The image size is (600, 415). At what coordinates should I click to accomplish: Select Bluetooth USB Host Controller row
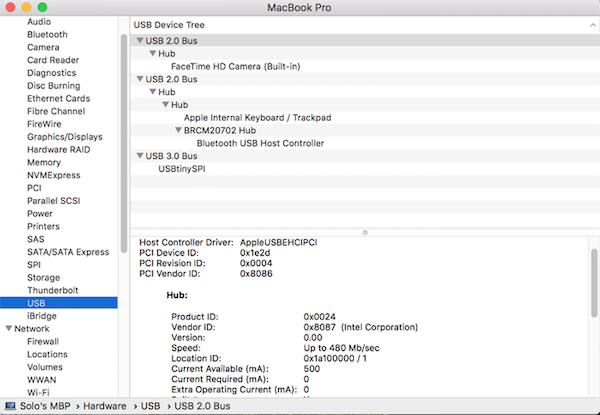[365, 143]
